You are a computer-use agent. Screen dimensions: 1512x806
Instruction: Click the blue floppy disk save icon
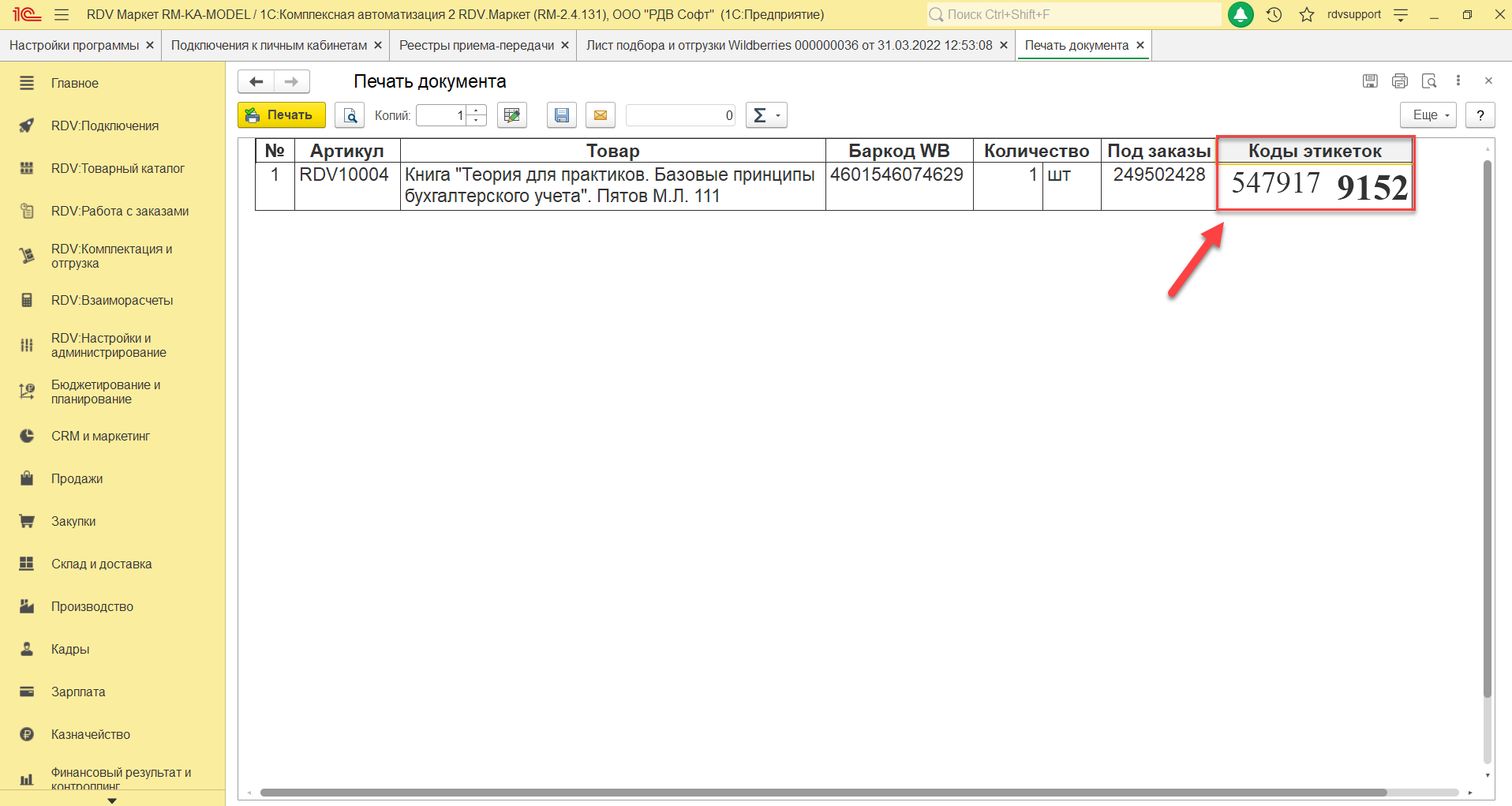[561, 115]
